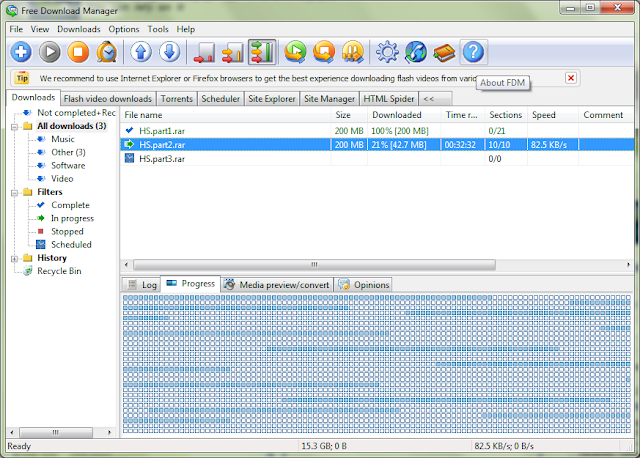Select light traffic usage mode icon
Image resolution: width=640 pixels, height=458 pixels.
coord(204,52)
